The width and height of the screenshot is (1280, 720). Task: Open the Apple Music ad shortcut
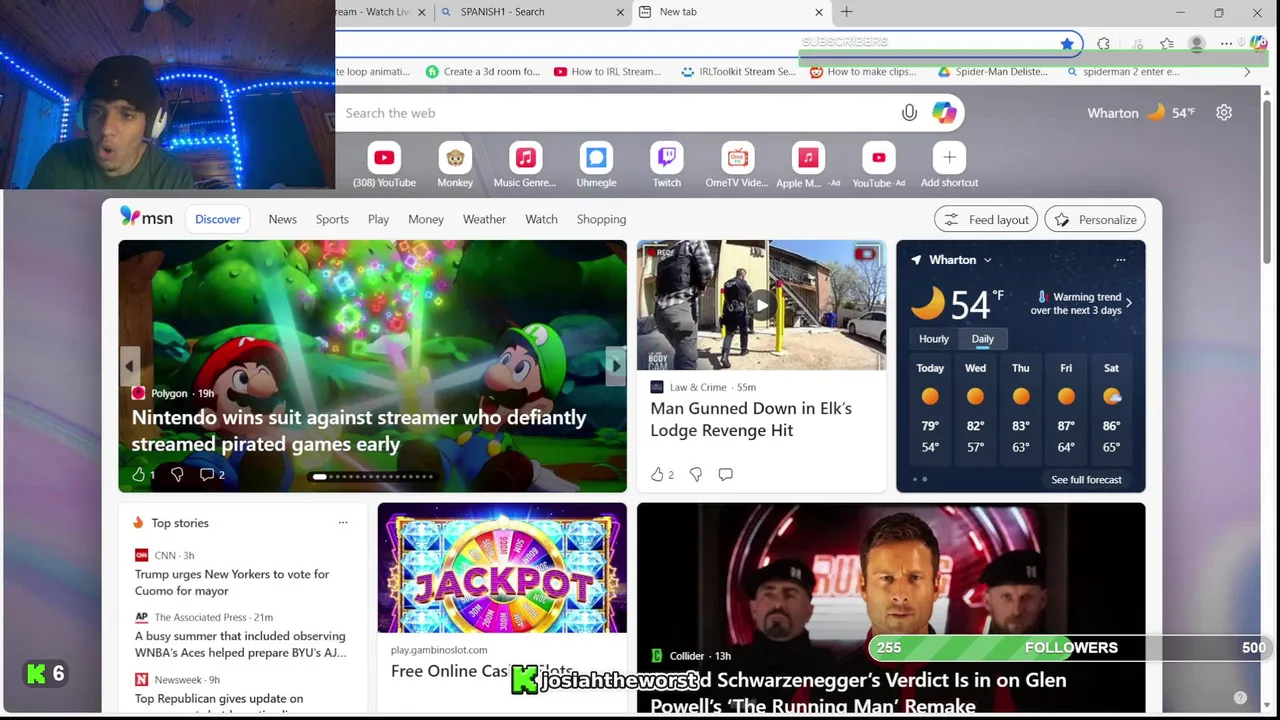[x=808, y=165]
